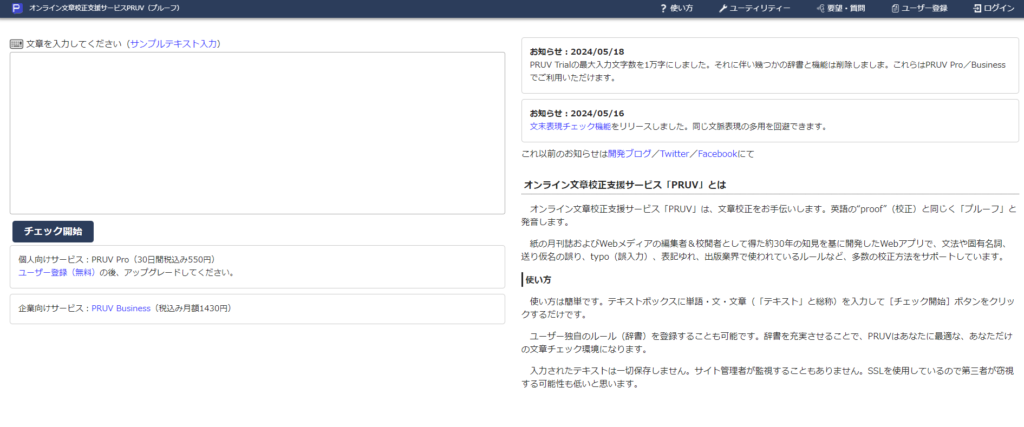Click the site title オンライン文章校正支援サービスPRUV
Viewport: 1024px width, 427px height.
pos(104,8)
